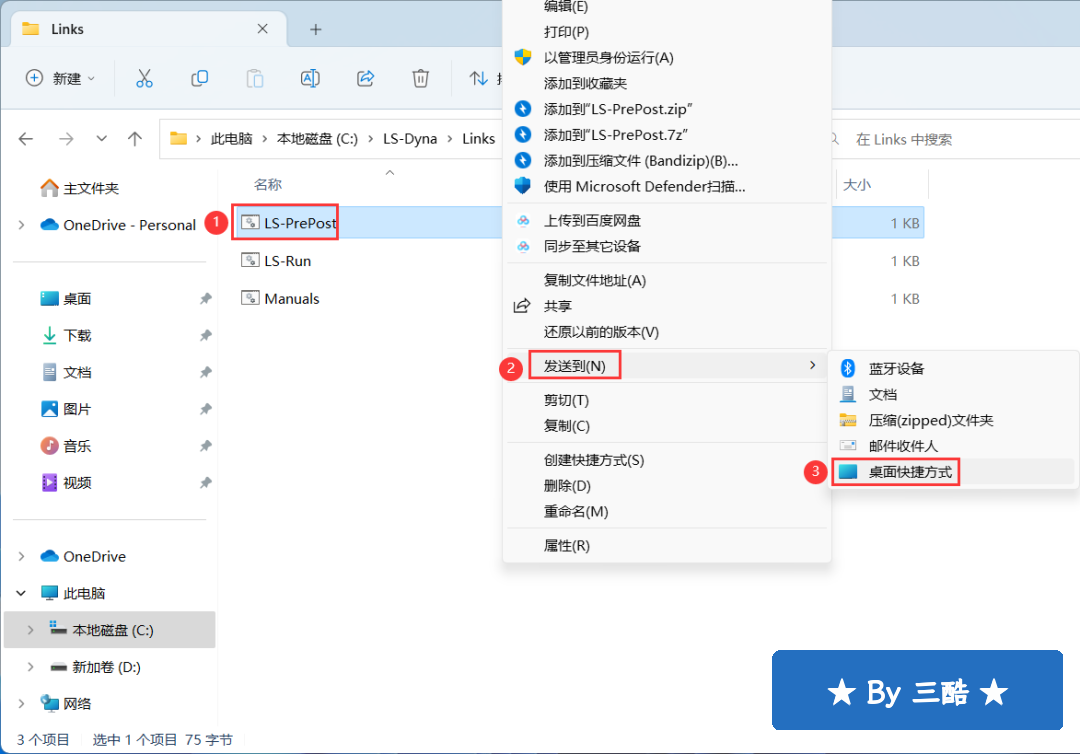Open 图片 quick access folder
Screen dimensions: 1080x754
(65, 409)
